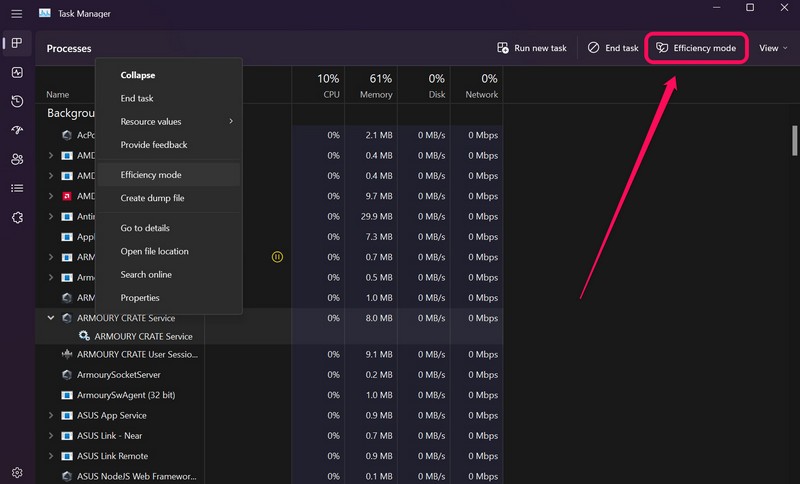Choose Create dump file from context menu

(x=152, y=198)
